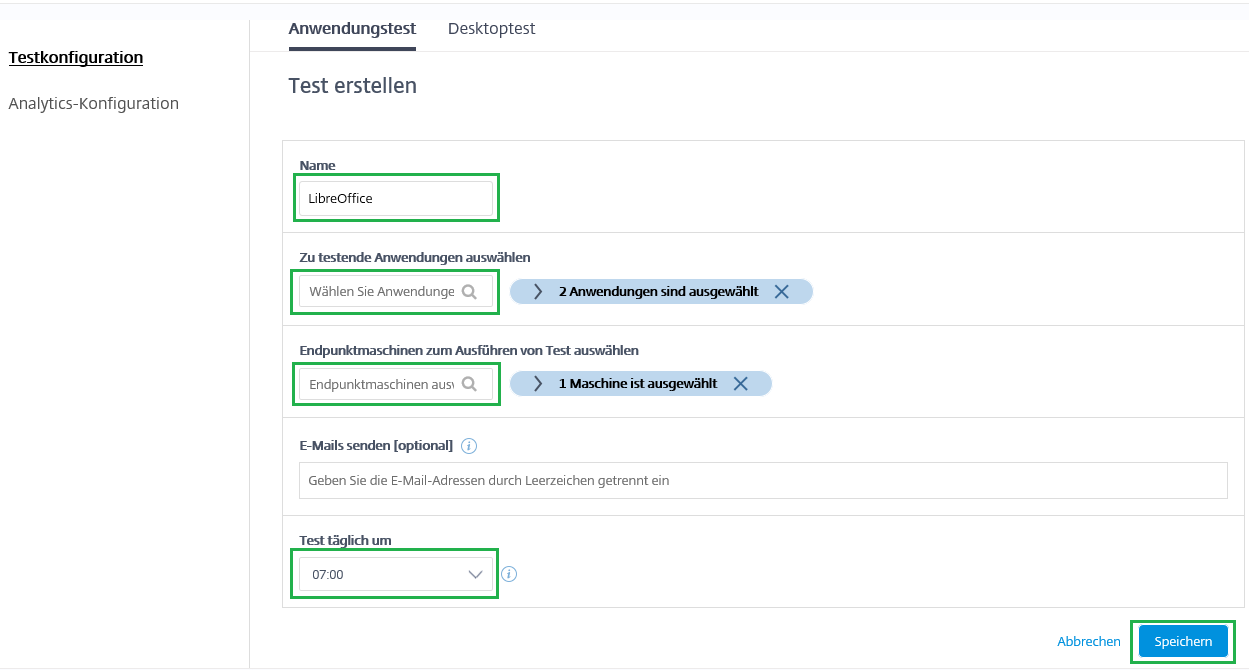This screenshot has width=1249, height=670.
Task: Cancel with the Abbrechen link
Action: [x=1088, y=641]
